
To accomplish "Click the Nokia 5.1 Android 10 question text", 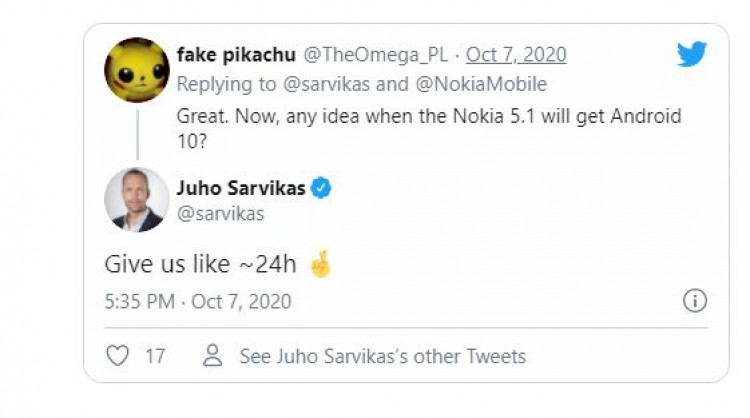I will (429, 129).
